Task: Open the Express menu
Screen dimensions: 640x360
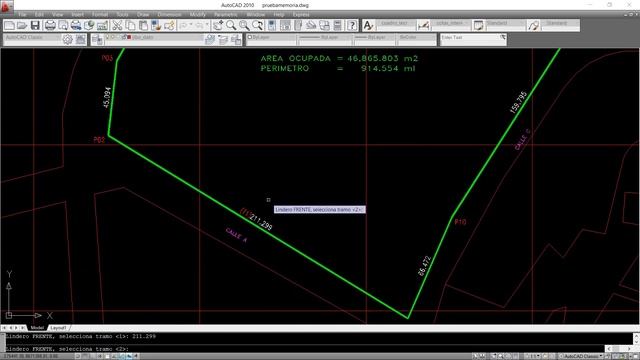Action: tap(301, 14)
